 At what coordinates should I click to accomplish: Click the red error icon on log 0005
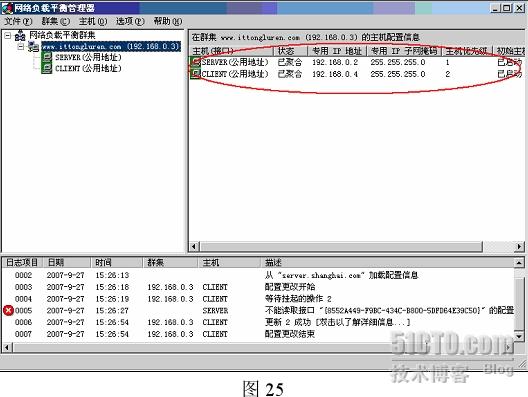coord(8,310)
